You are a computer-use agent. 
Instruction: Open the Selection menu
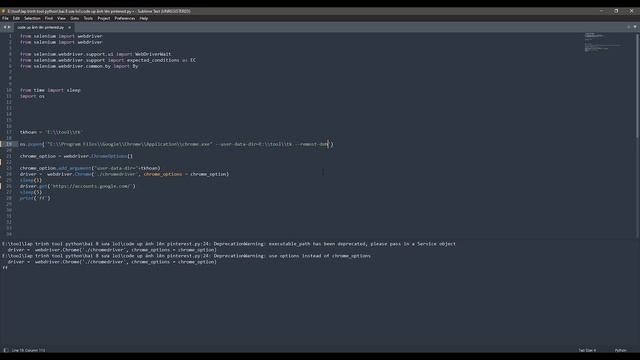tap(32, 18)
